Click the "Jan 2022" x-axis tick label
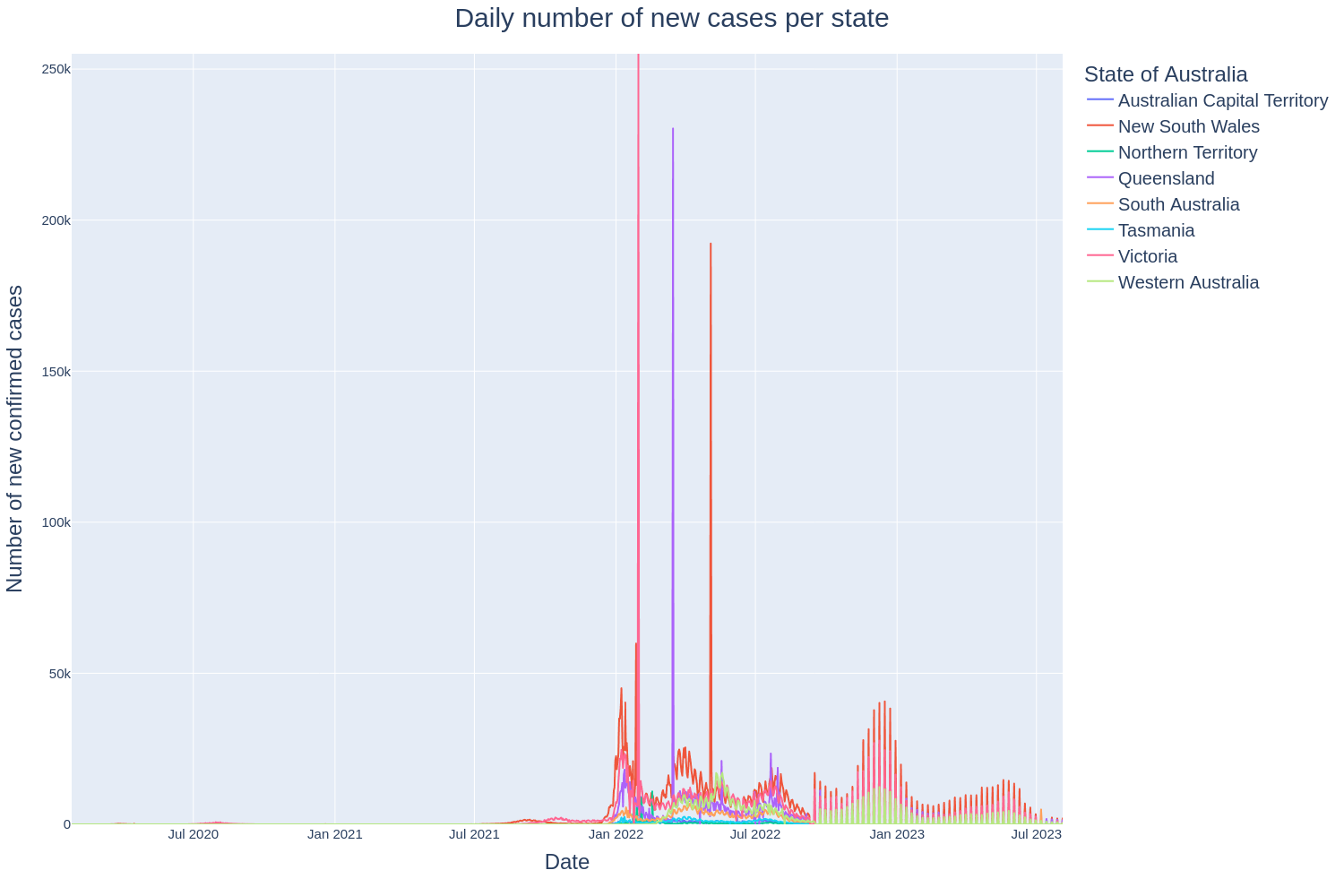The height and width of the screenshot is (896, 1344). pyautogui.click(x=616, y=835)
